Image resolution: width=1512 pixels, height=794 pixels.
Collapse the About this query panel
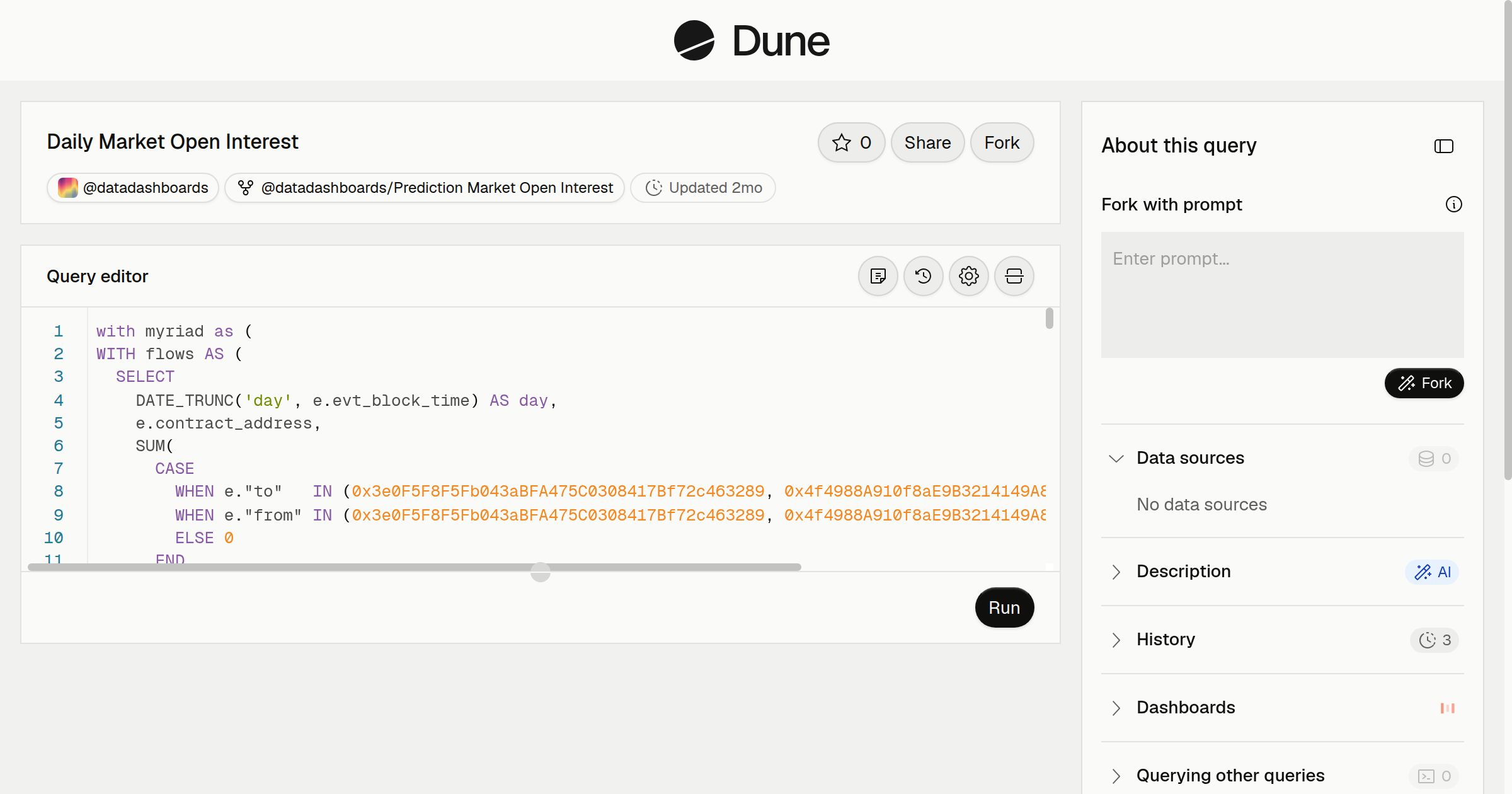pyautogui.click(x=1444, y=146)
